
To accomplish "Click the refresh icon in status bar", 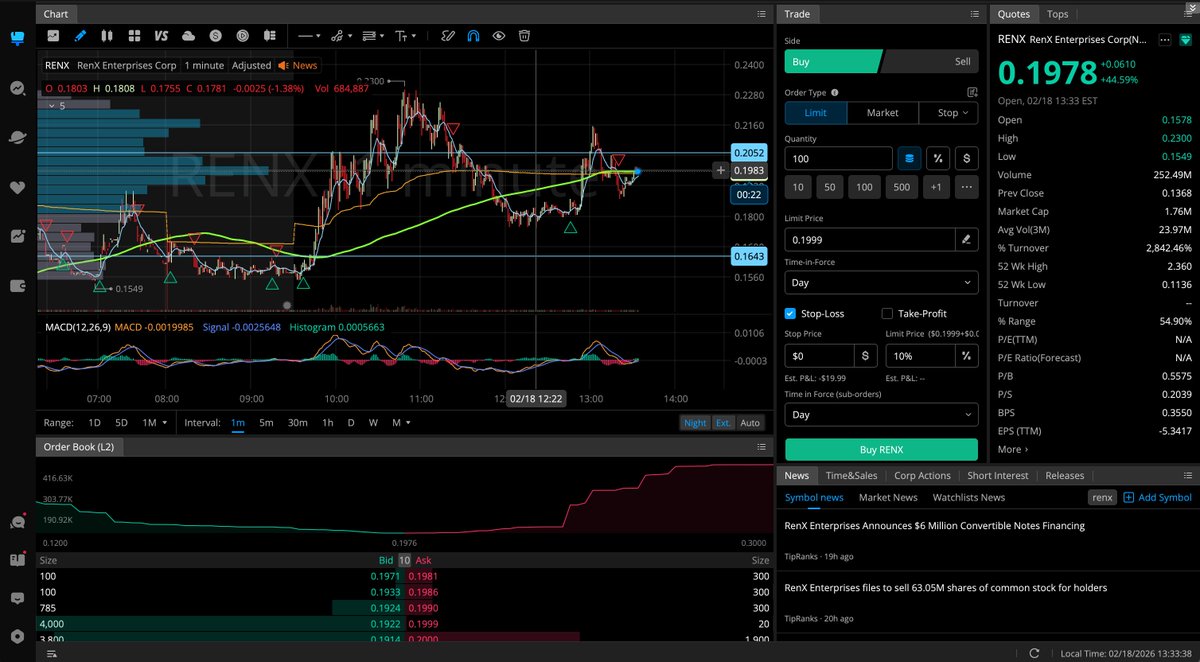I will coord(1034,653).
